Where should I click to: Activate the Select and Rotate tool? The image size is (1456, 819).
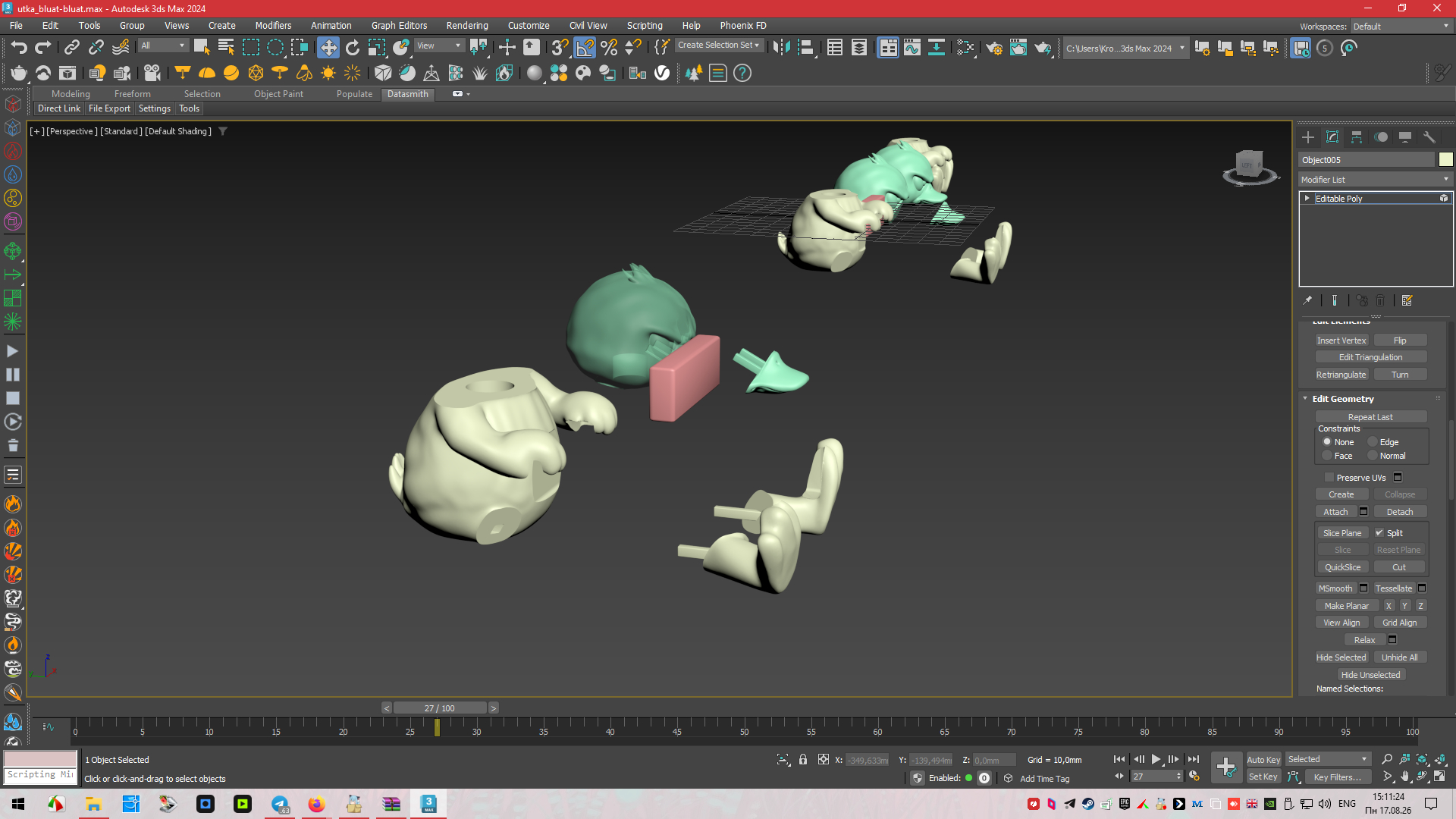point(353,48)
